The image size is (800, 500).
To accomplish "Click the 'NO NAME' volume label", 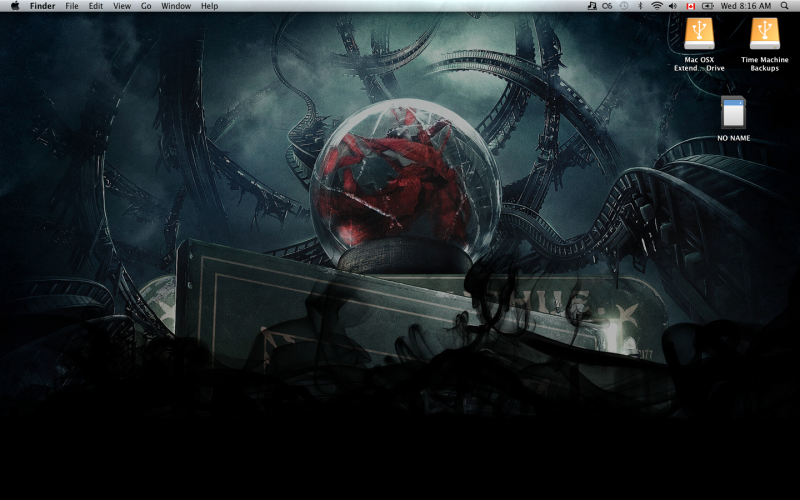I will pos(734,138).
